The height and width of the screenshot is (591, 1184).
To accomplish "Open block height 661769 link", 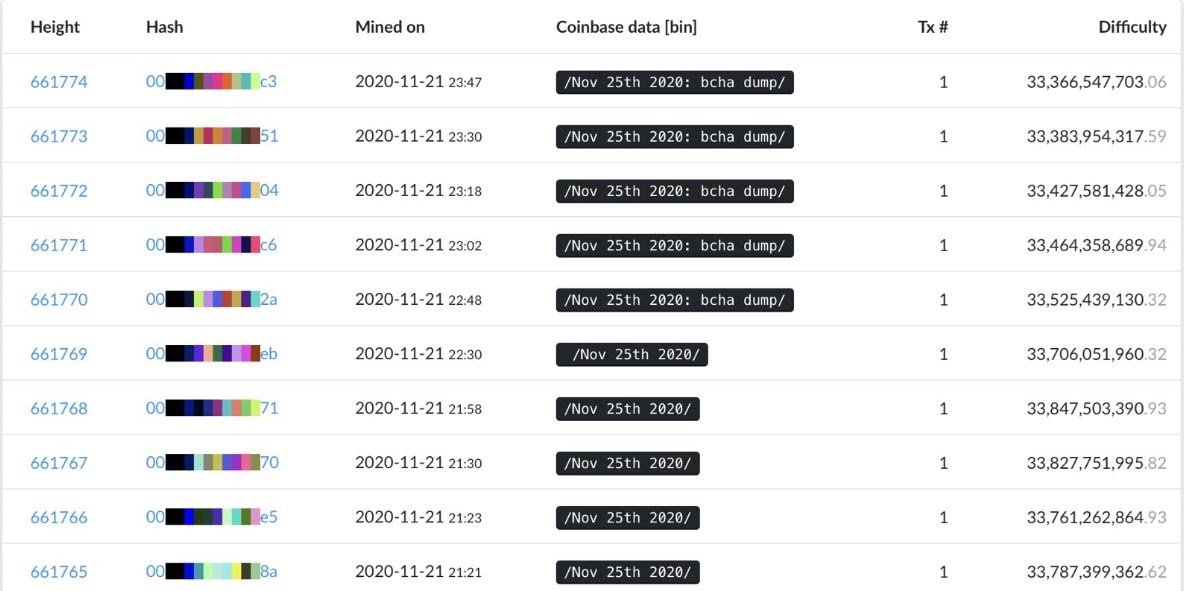I will coord(59,353).
